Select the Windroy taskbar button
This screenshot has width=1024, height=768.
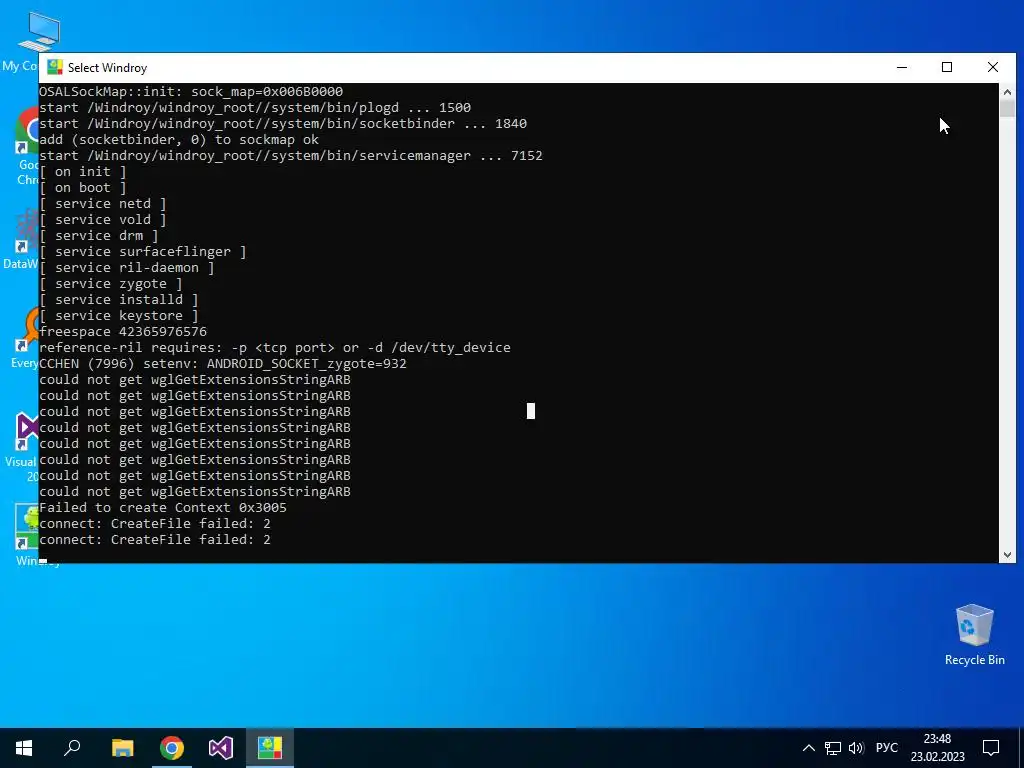pos(270,748)
